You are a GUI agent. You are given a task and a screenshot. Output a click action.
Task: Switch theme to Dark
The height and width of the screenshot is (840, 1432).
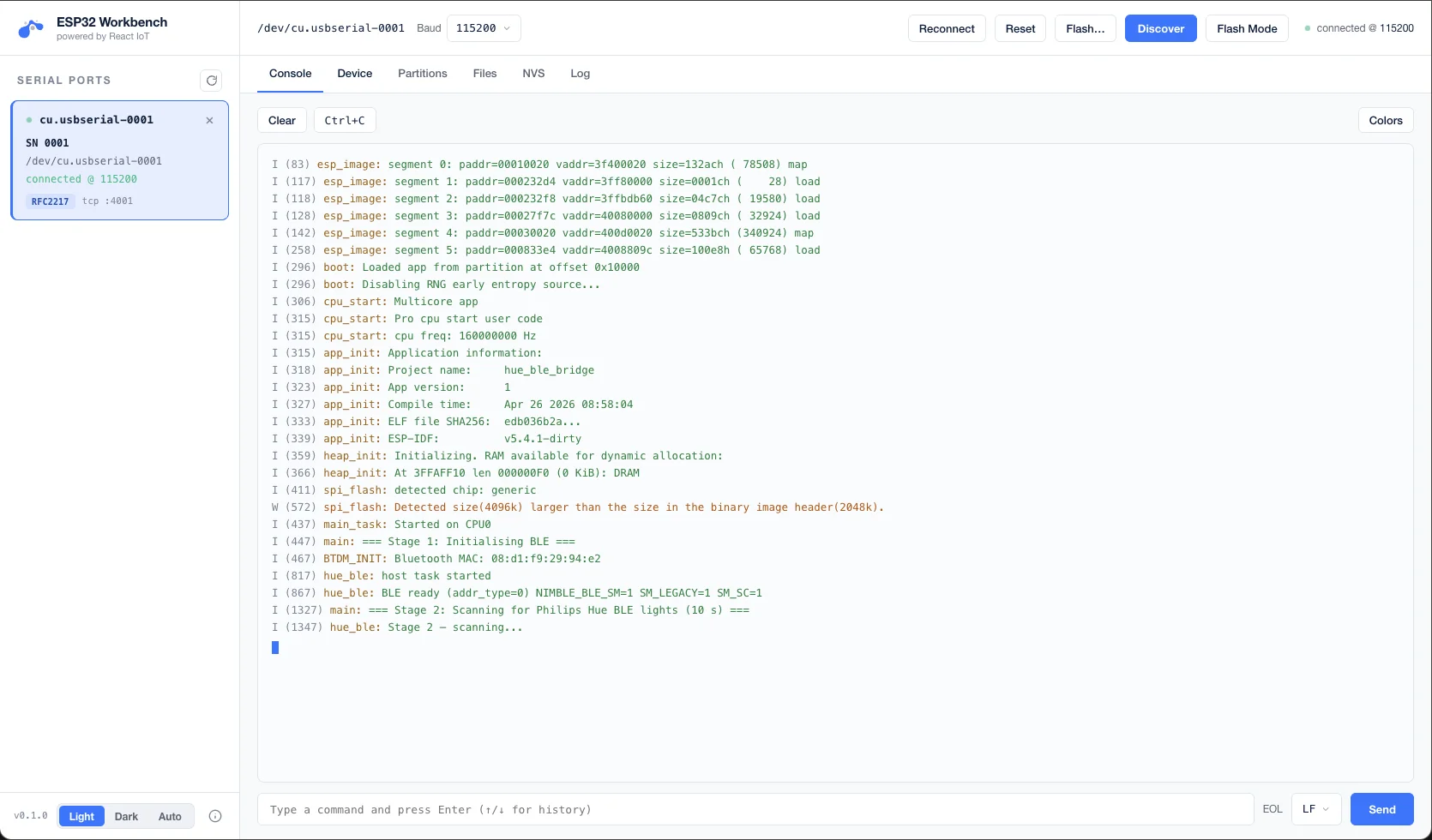(x=126, y=816)
